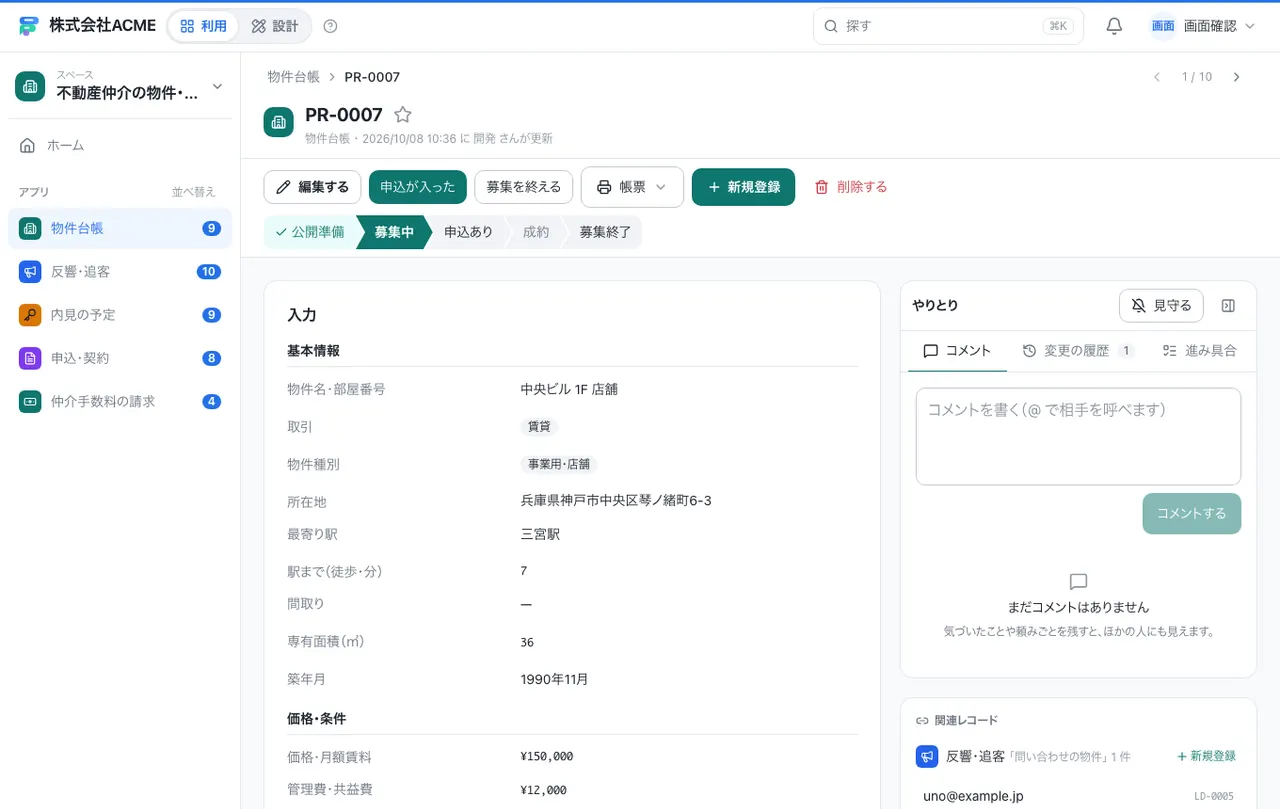Open 物件台帳 app in sidebar

click(x=120, y=228)
